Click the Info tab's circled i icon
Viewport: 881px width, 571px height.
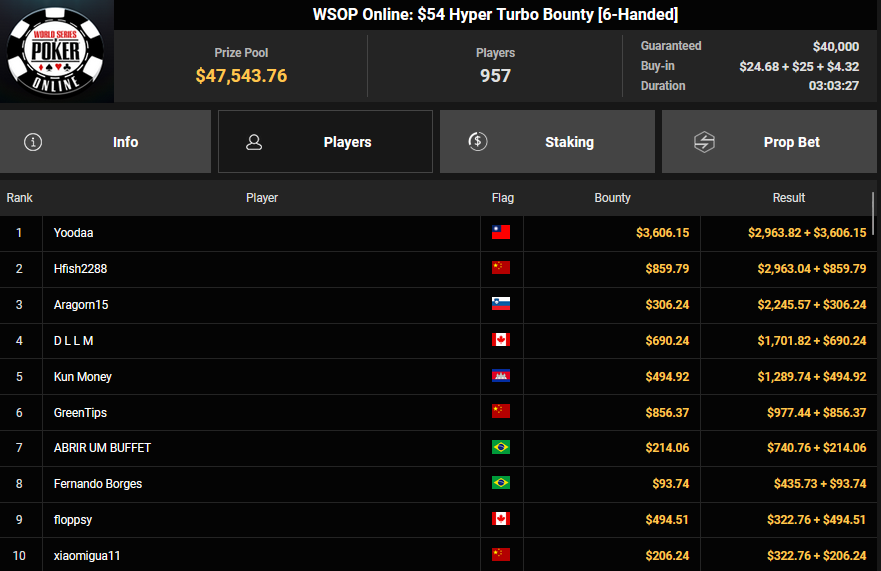(33, 142)
